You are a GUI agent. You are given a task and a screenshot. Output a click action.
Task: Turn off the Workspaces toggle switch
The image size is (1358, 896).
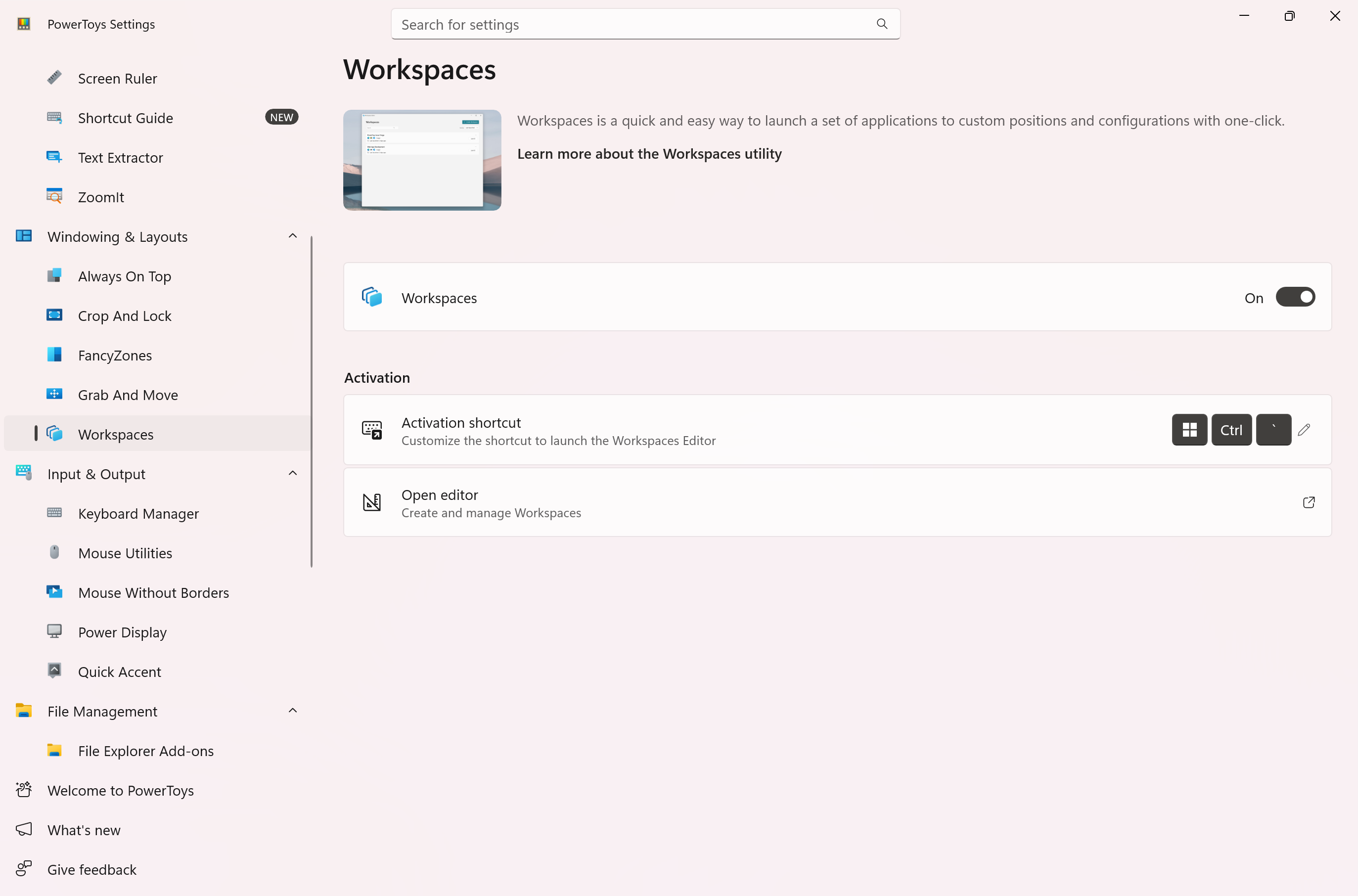1295,297
